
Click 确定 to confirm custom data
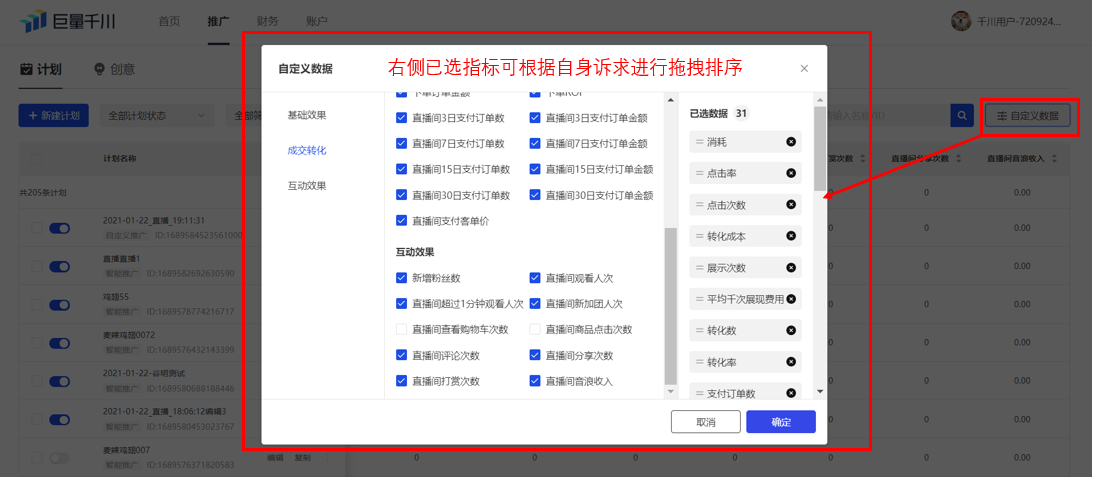[x=781, y=422]
